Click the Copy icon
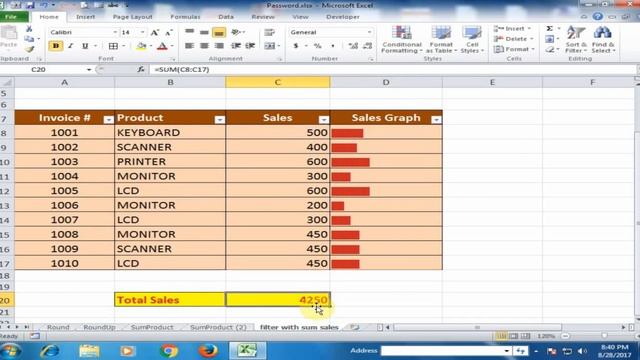This screenshot has width=640, height=360. click(x=29, y=39)
